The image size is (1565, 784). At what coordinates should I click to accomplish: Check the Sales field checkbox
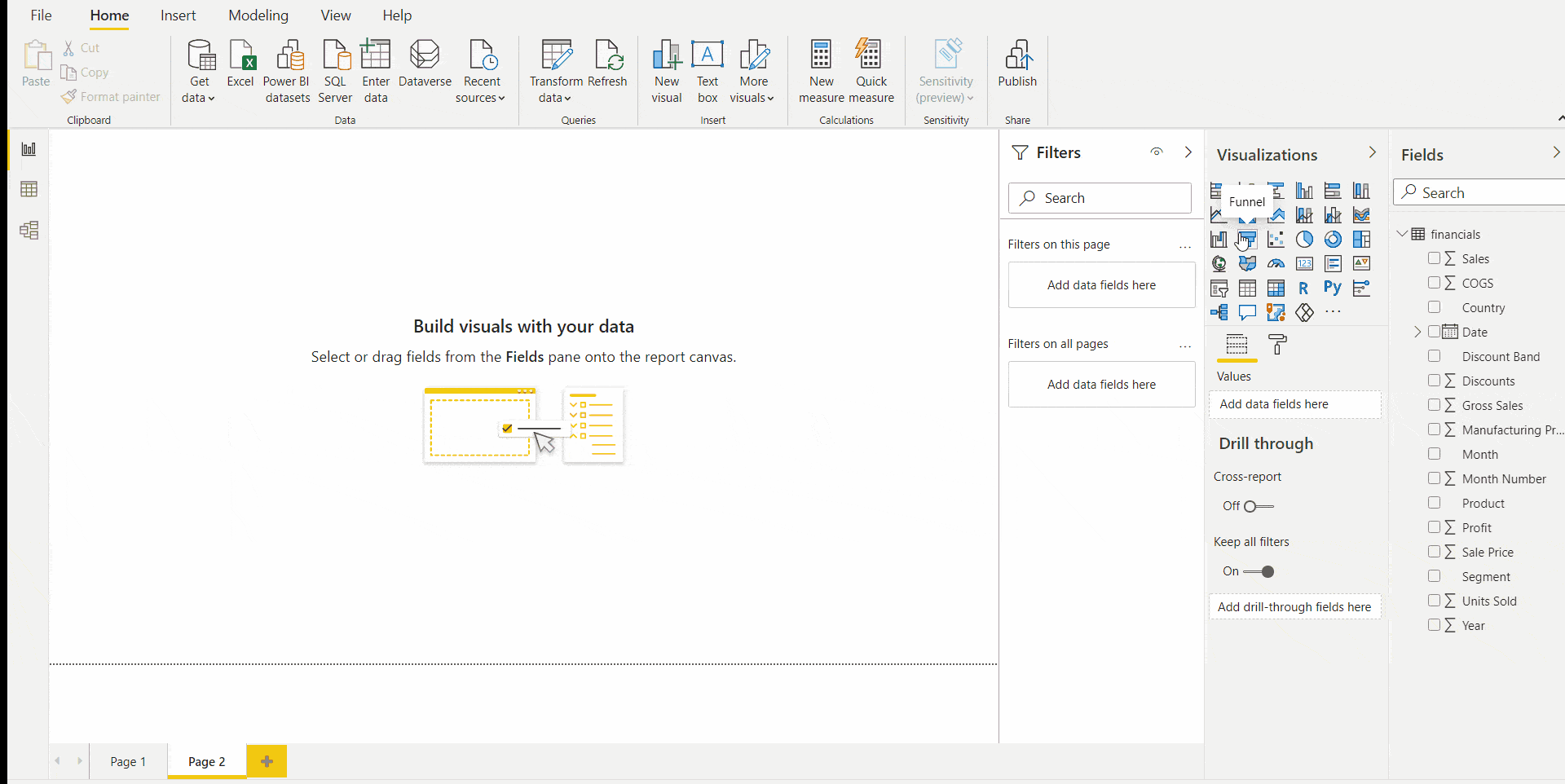1435,258
